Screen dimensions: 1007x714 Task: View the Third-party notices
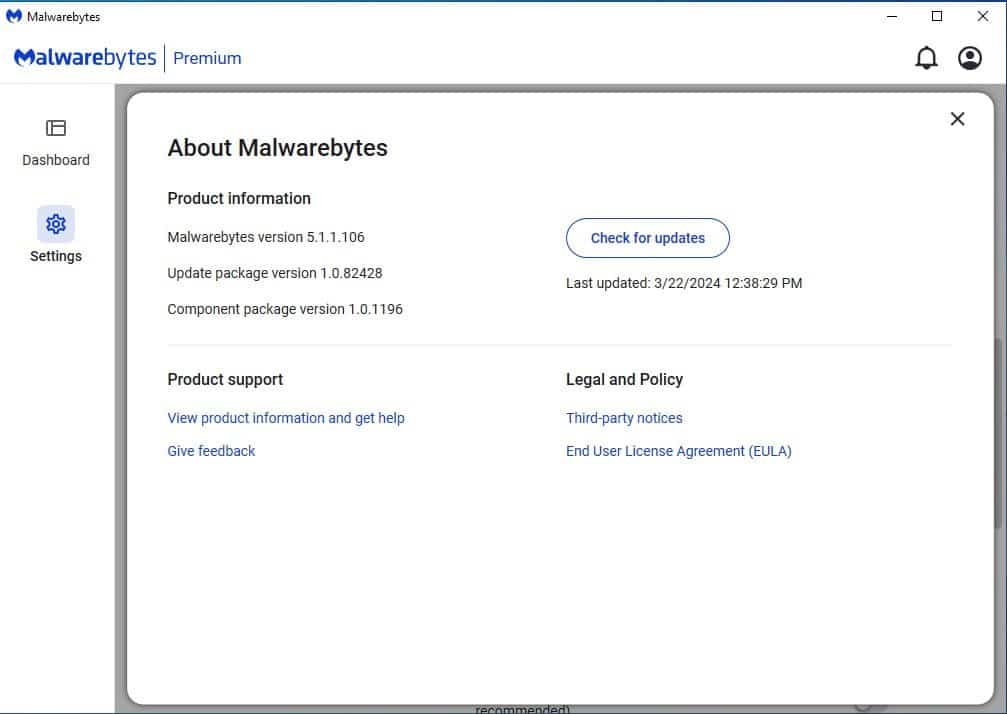pos(624,418)
